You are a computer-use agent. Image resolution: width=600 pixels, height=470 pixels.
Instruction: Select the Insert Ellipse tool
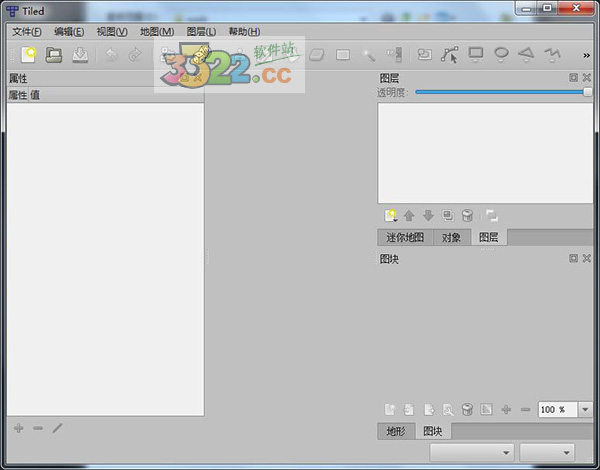tap(501, 55)
